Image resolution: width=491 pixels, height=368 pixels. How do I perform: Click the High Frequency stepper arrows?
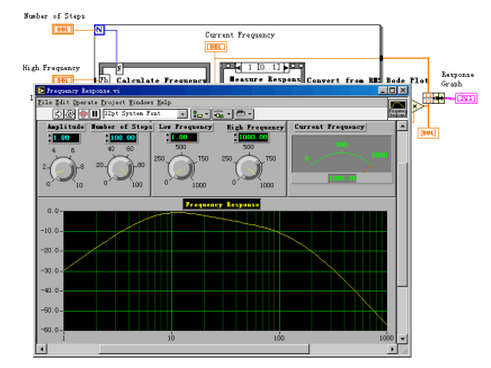coord(235,137)
